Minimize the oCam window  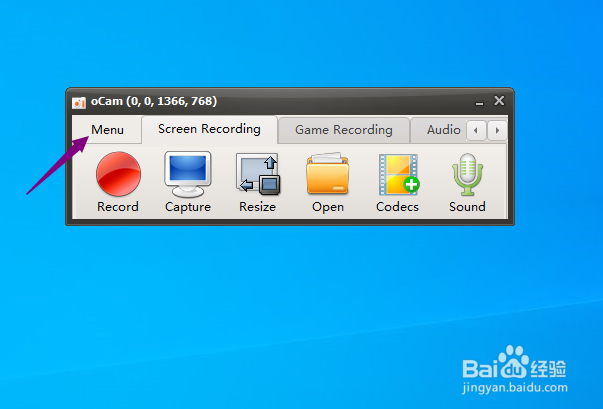point(479,102)
